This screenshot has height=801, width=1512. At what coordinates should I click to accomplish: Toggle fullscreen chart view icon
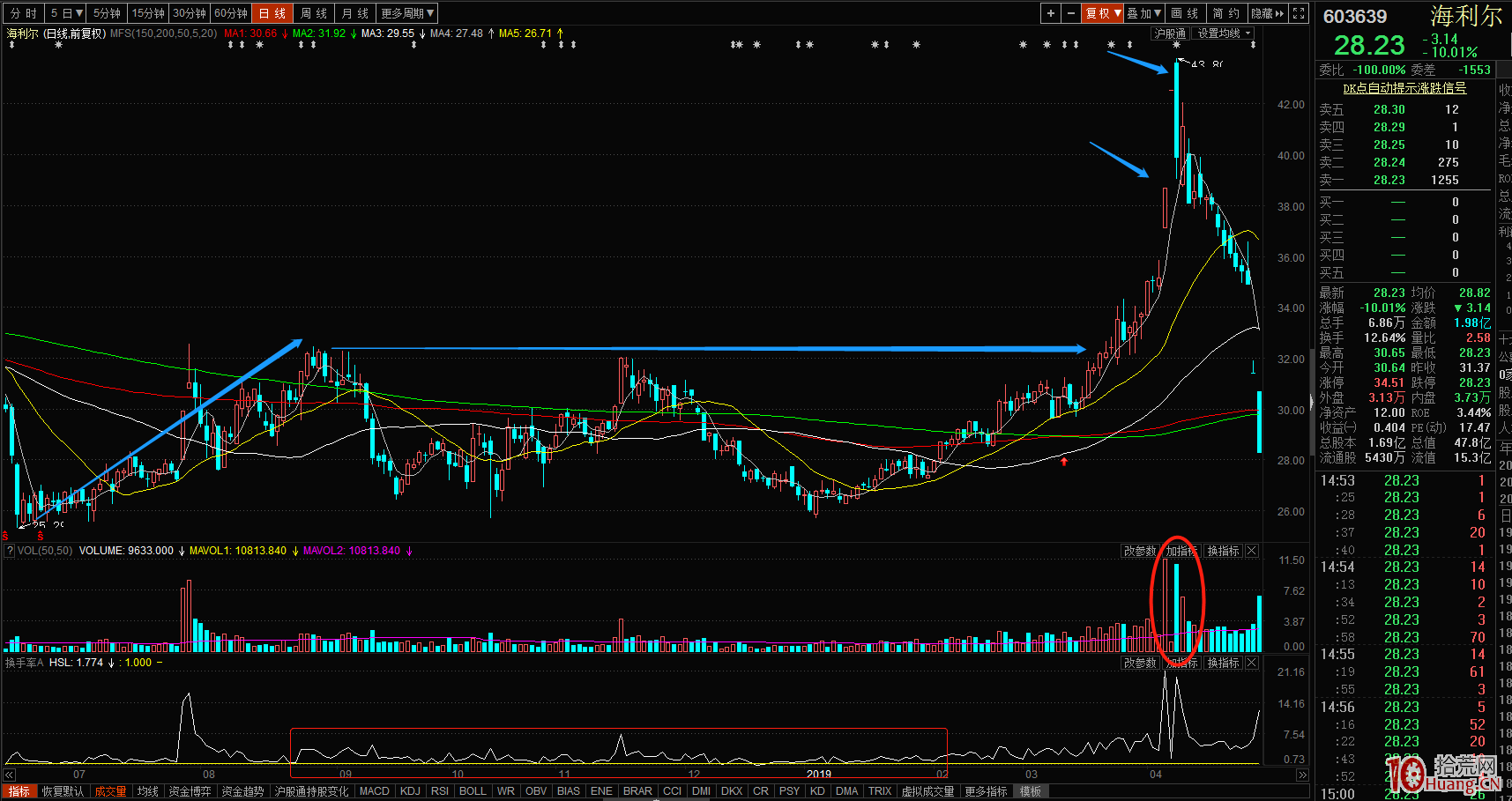click(x=1299, y=13)
